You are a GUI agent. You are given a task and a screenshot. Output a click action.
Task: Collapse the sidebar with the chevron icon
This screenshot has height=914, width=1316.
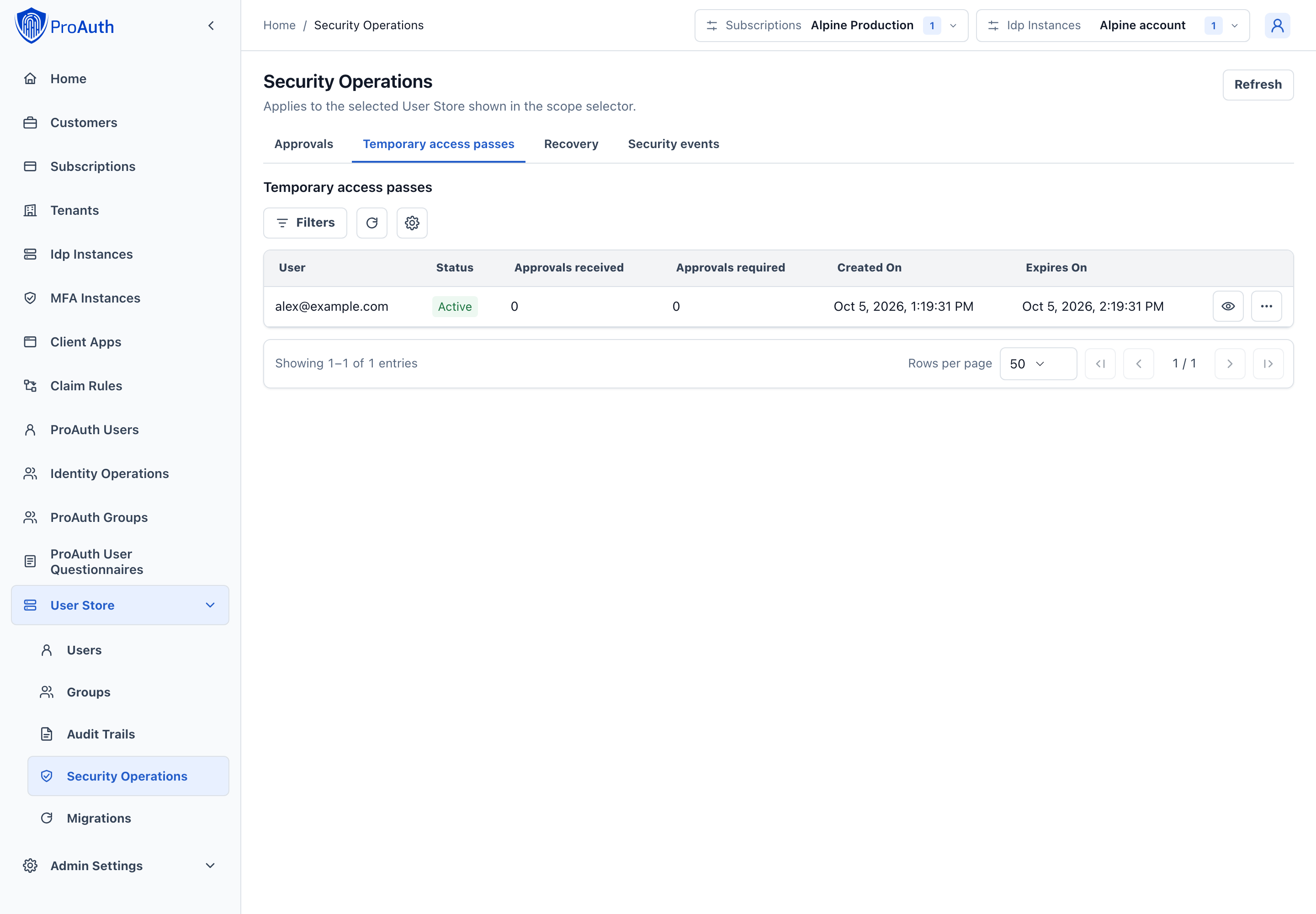coord(211,26)
